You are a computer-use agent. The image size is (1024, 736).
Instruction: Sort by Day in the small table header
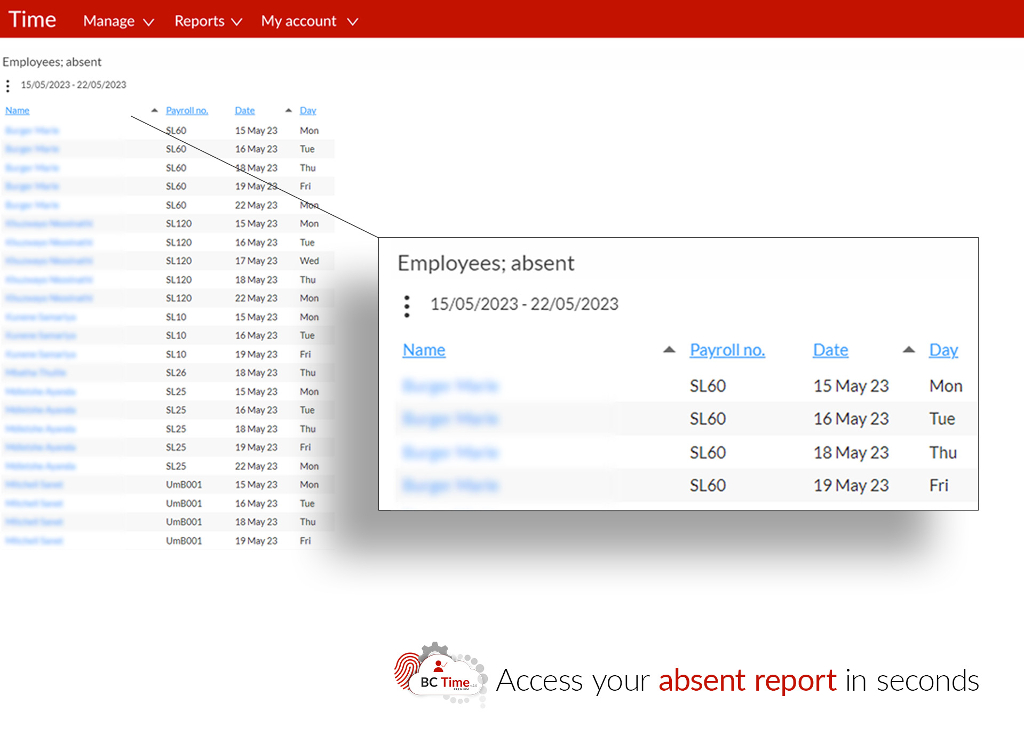pos(308,110)
